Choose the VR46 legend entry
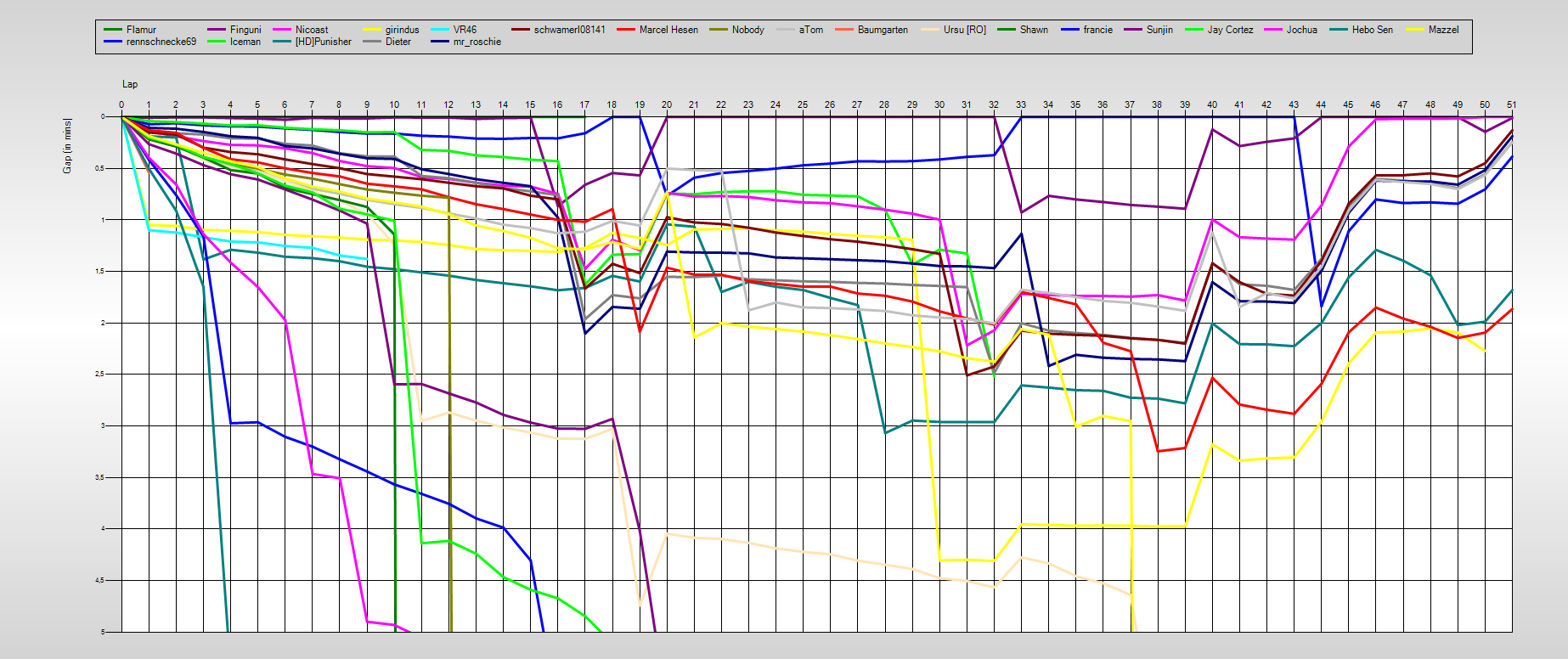 click(x=465, y=30)
